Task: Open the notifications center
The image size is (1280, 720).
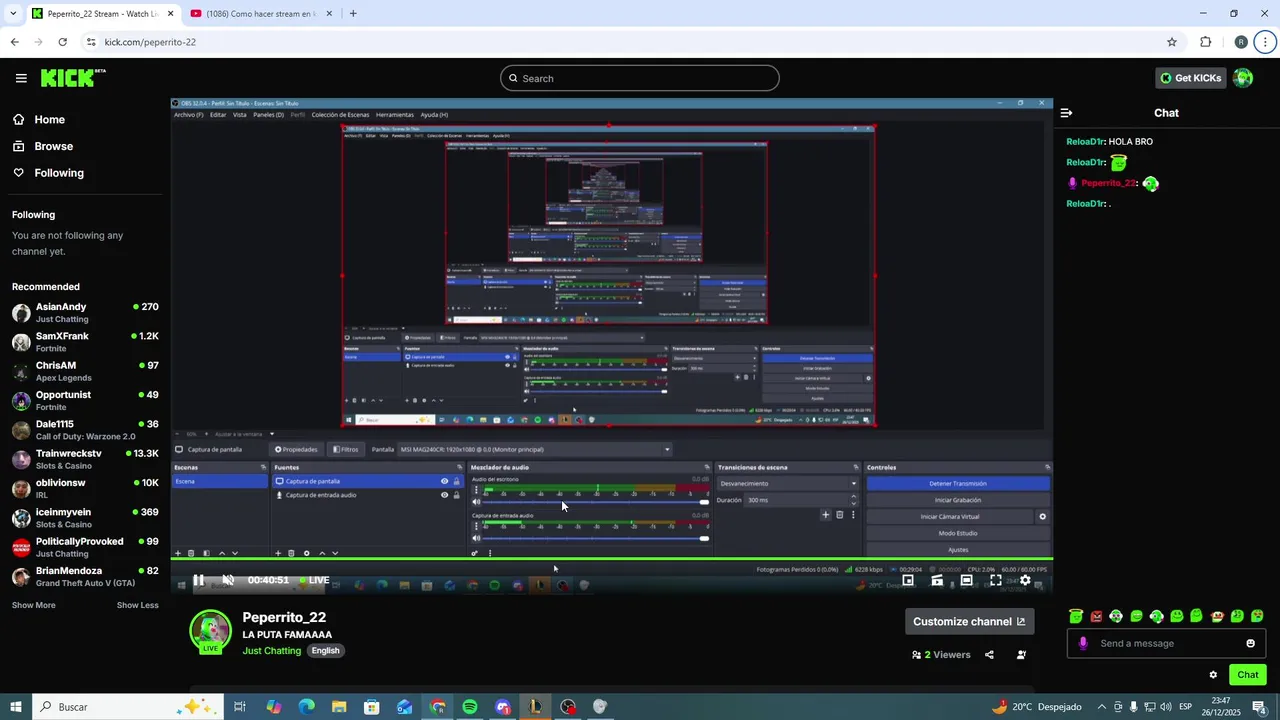Action: click(1259, 707)
